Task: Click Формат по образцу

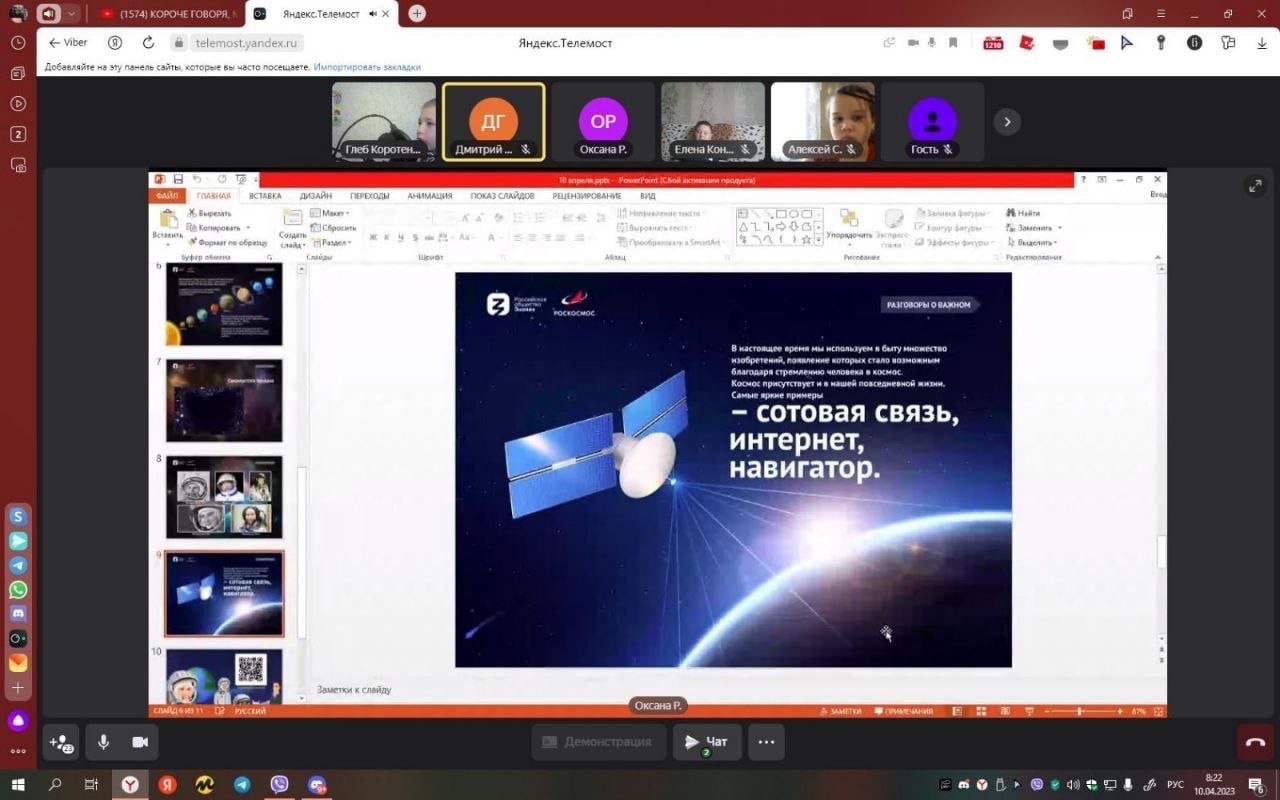Action: pyautogui.click(x=228, y=242)
